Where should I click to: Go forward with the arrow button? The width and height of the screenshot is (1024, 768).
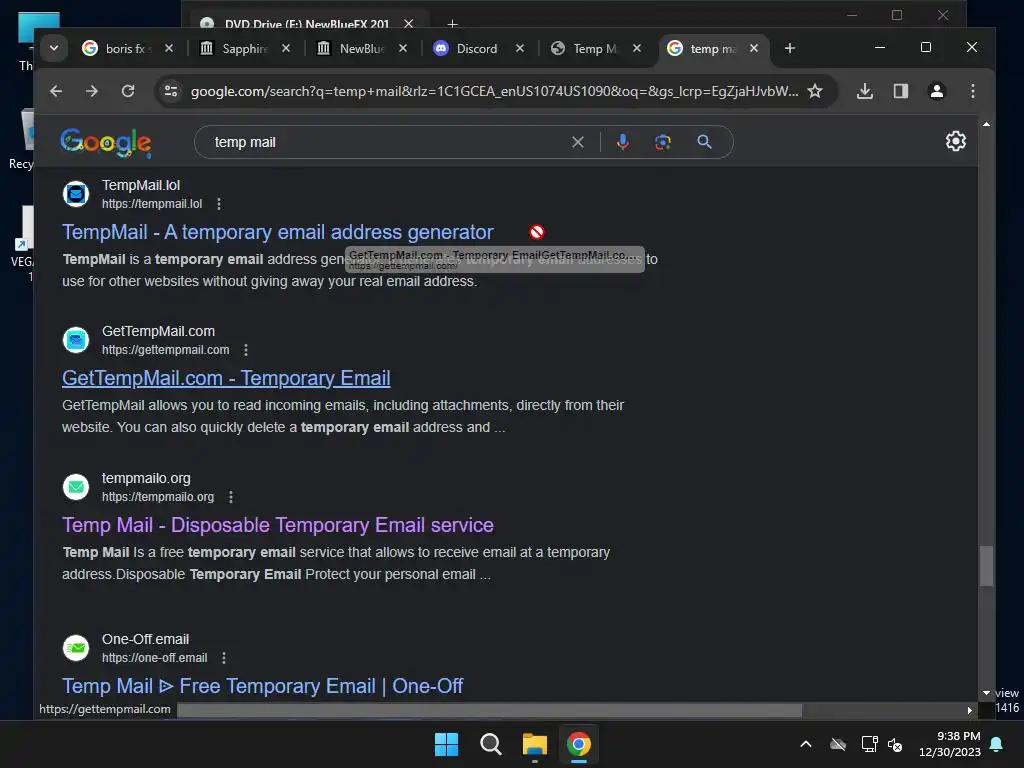click(x=92, y=91)
